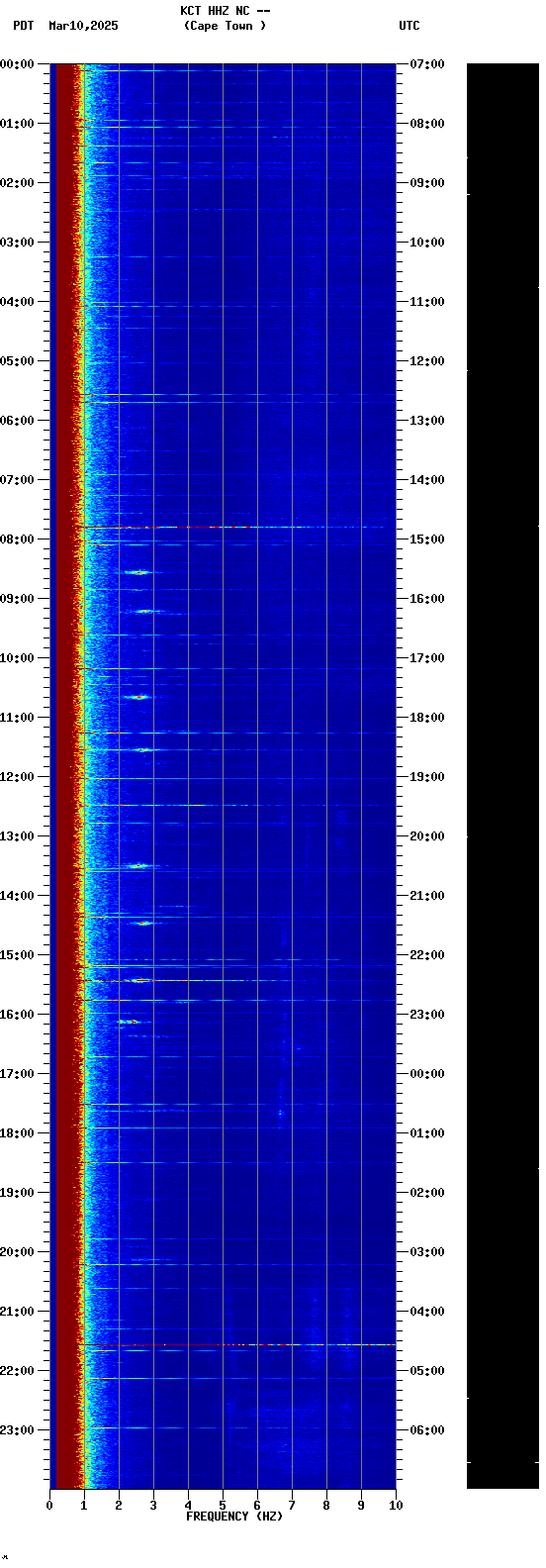
Task: Click the UTC axis '15:00' time label
Action: pos(427,539)
